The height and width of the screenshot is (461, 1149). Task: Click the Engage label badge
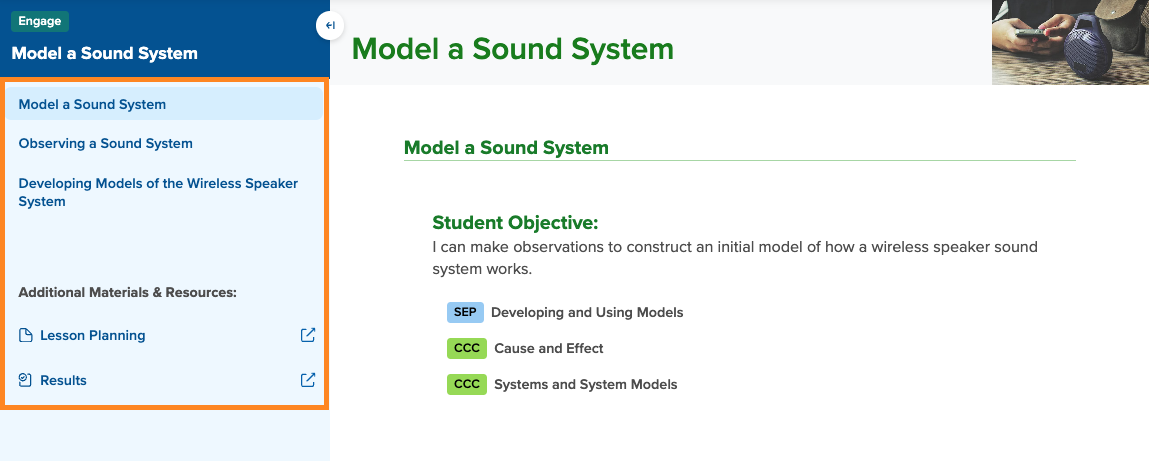[x=40, y=22]
